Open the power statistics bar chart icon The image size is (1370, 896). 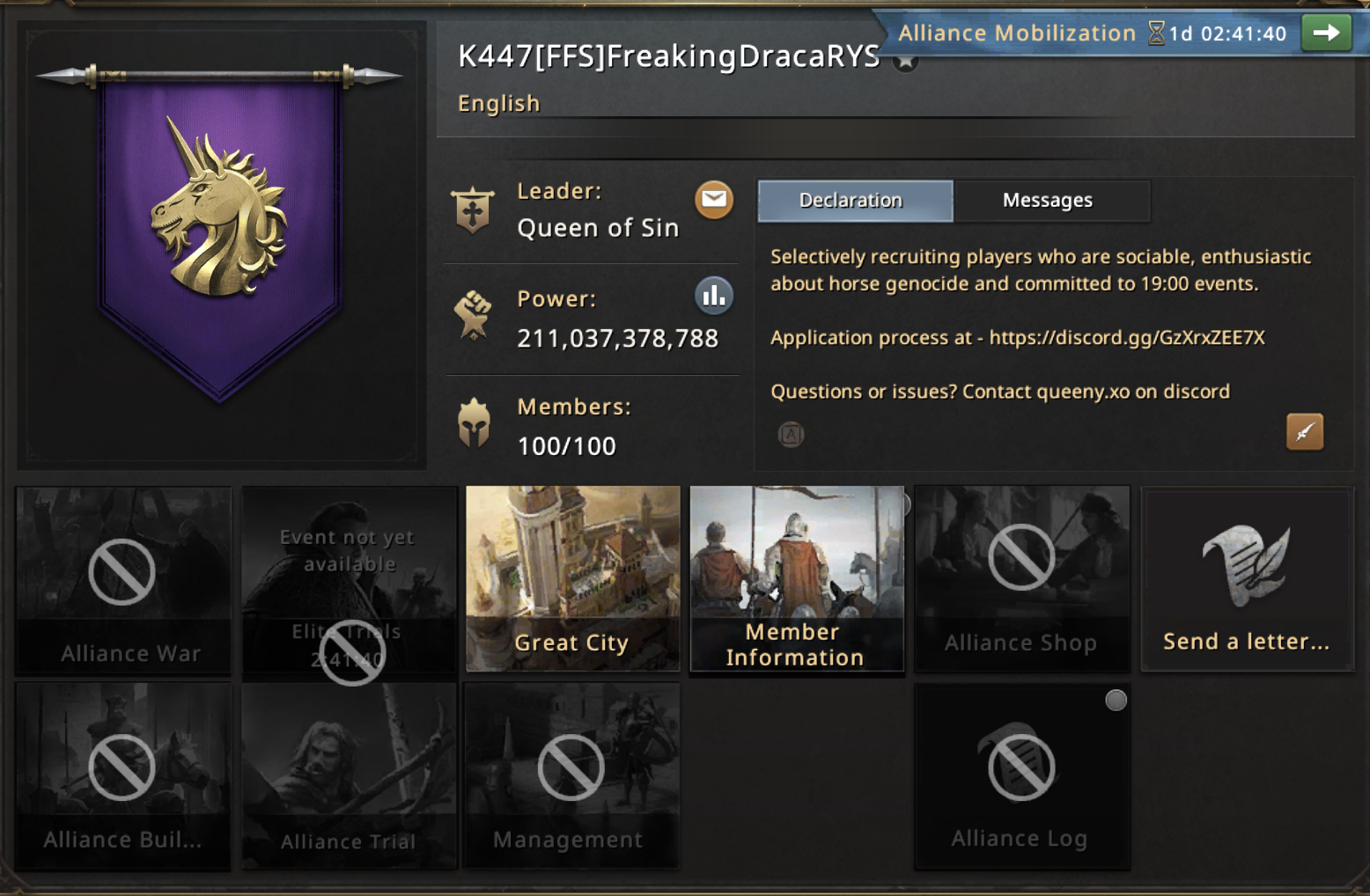point(714,296)
